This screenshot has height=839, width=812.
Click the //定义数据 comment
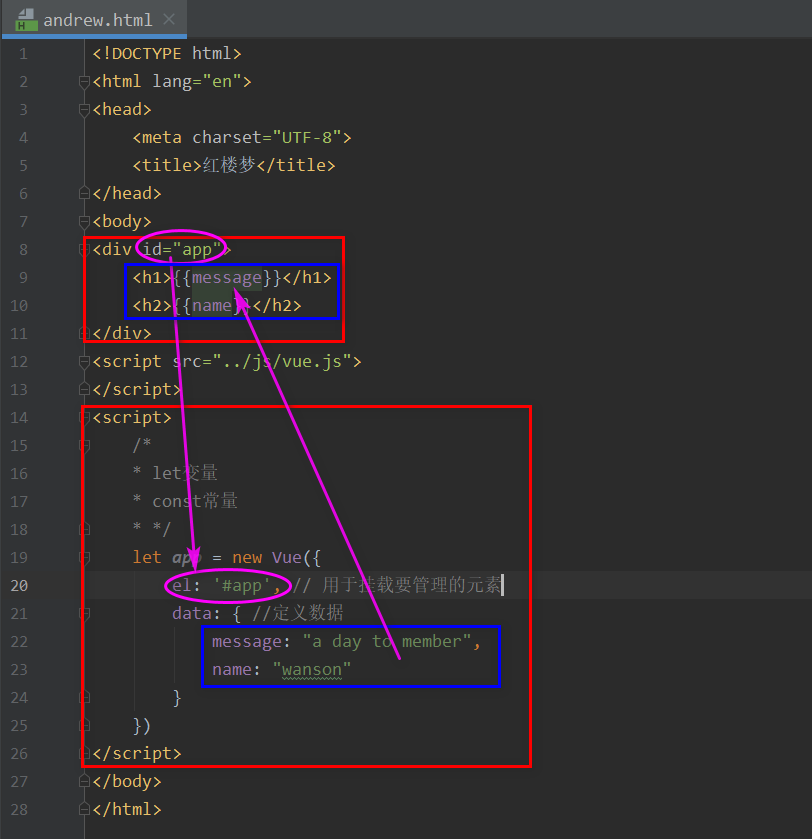(x=297, y=613)
